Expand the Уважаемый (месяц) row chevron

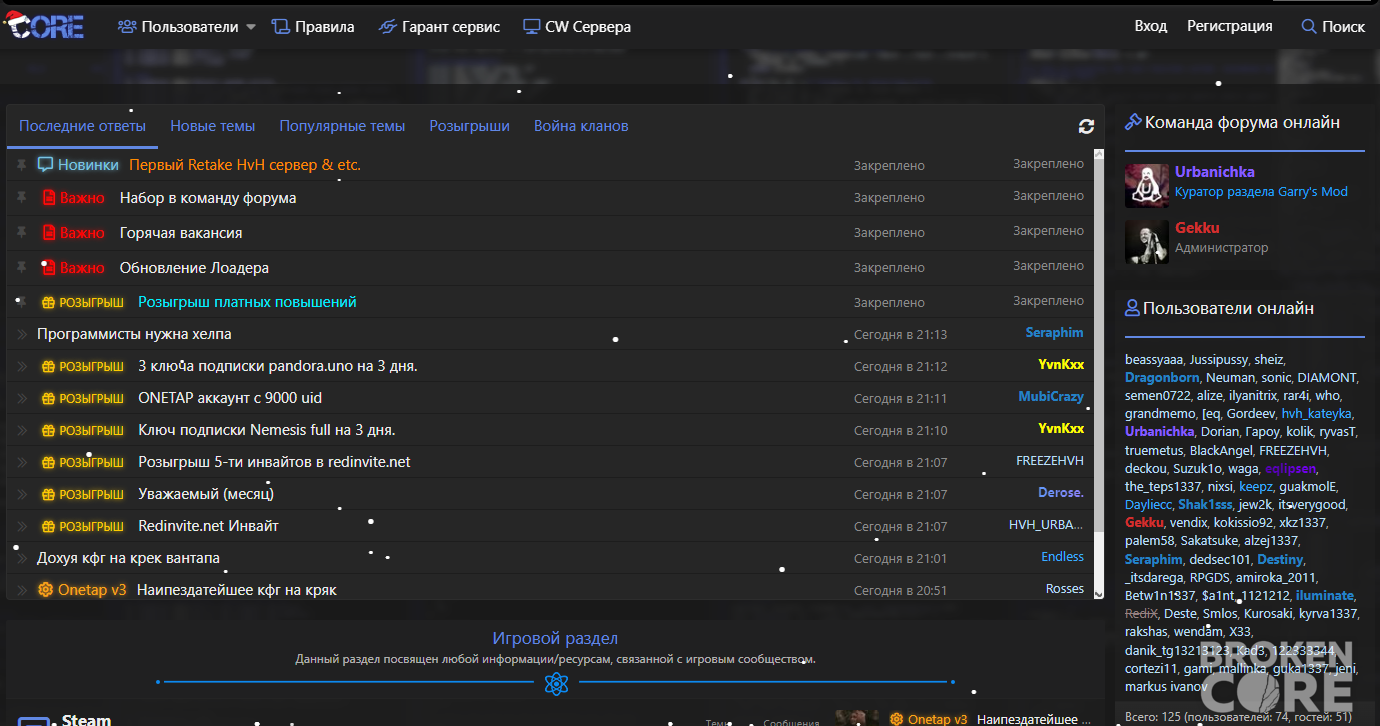pos(22,494)
